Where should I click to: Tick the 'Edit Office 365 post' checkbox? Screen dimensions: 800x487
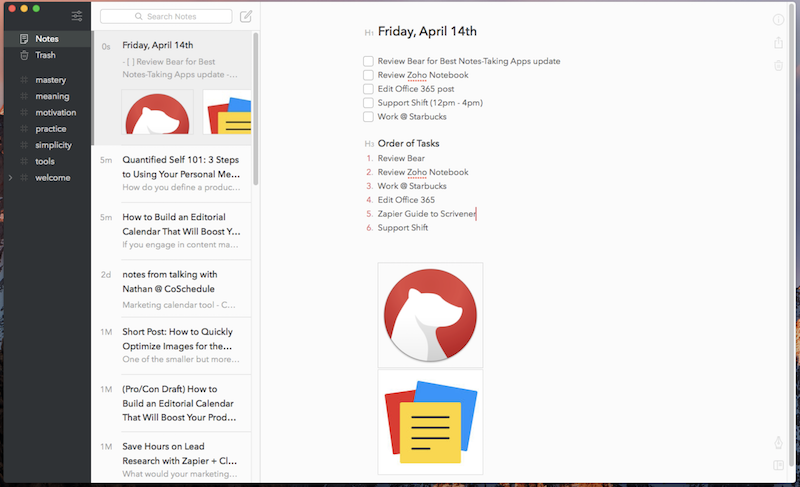click(368, 89)
